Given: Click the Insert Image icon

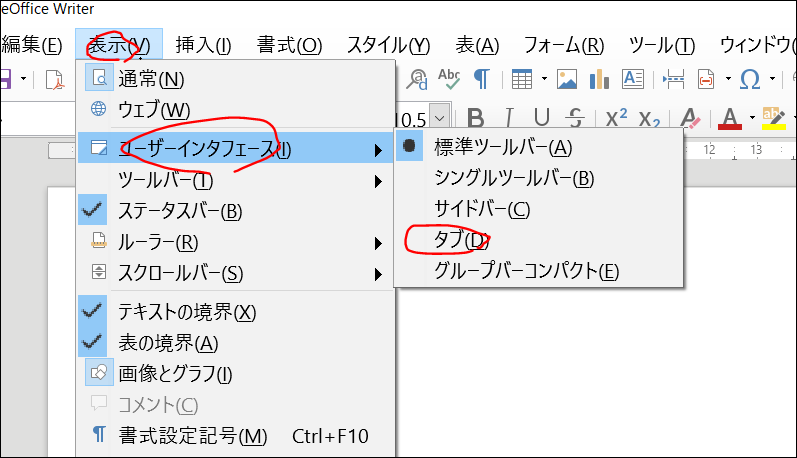Looking at the screenshot, I should pos(567,79).
